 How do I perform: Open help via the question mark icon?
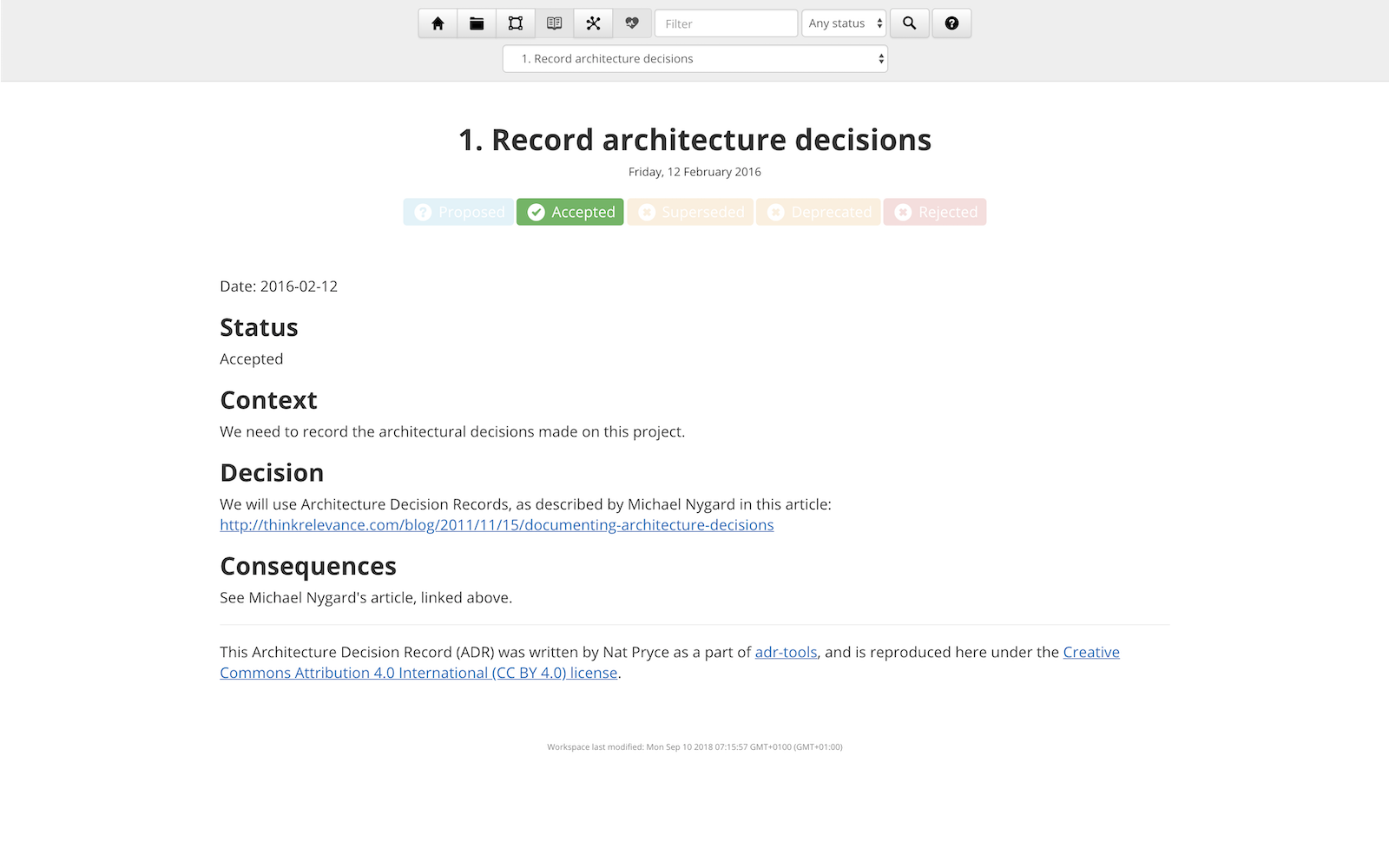951,23
